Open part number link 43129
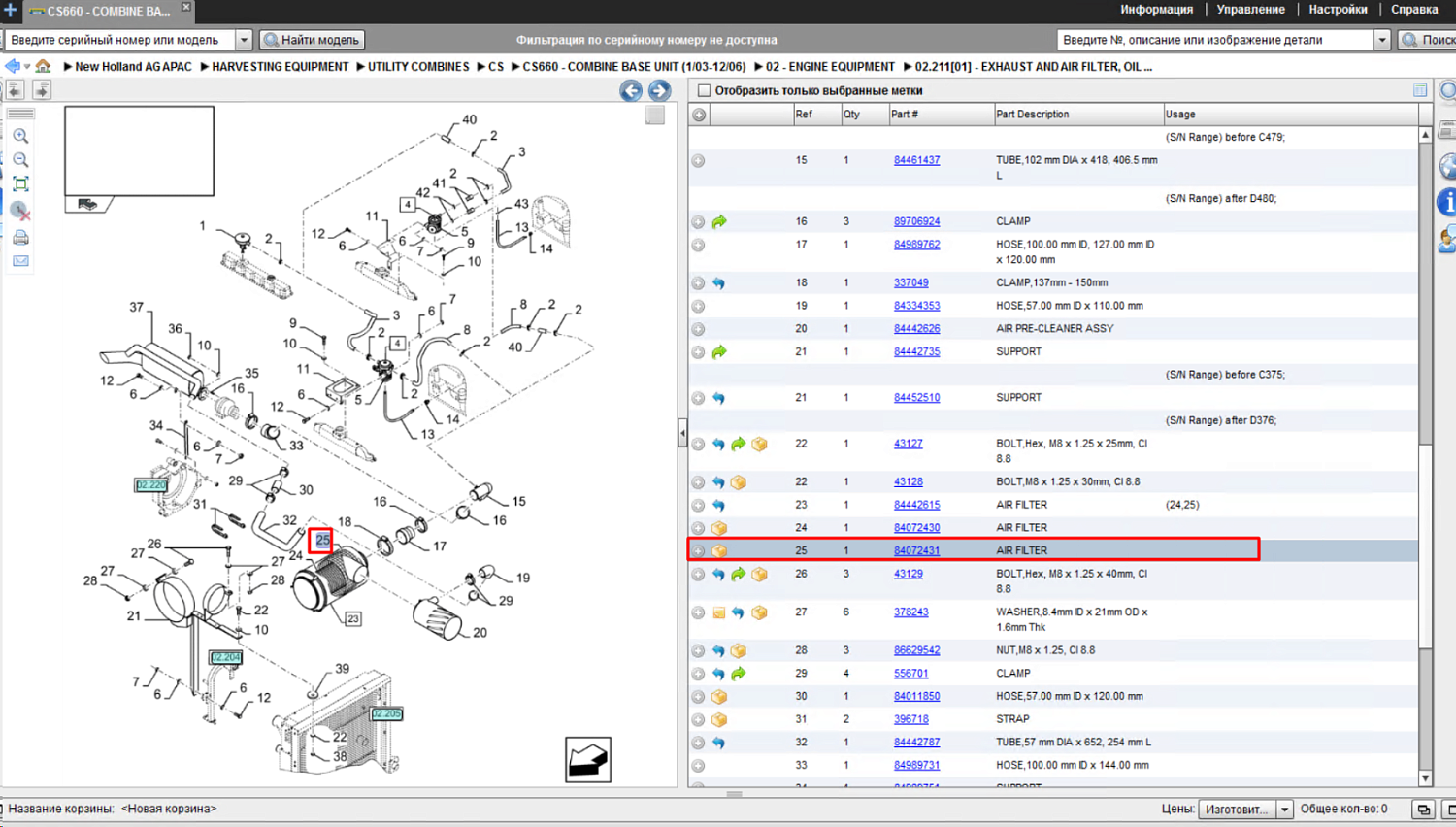1456x827 pixels. click(909, 574)
